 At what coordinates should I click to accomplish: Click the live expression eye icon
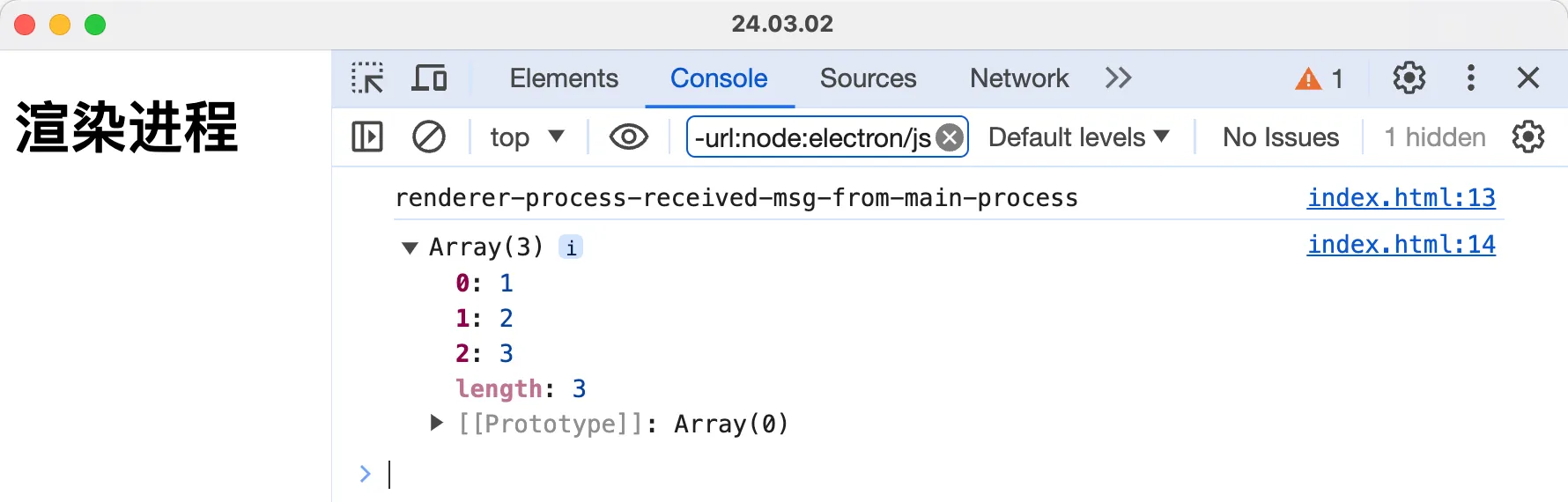pos(628,137)
